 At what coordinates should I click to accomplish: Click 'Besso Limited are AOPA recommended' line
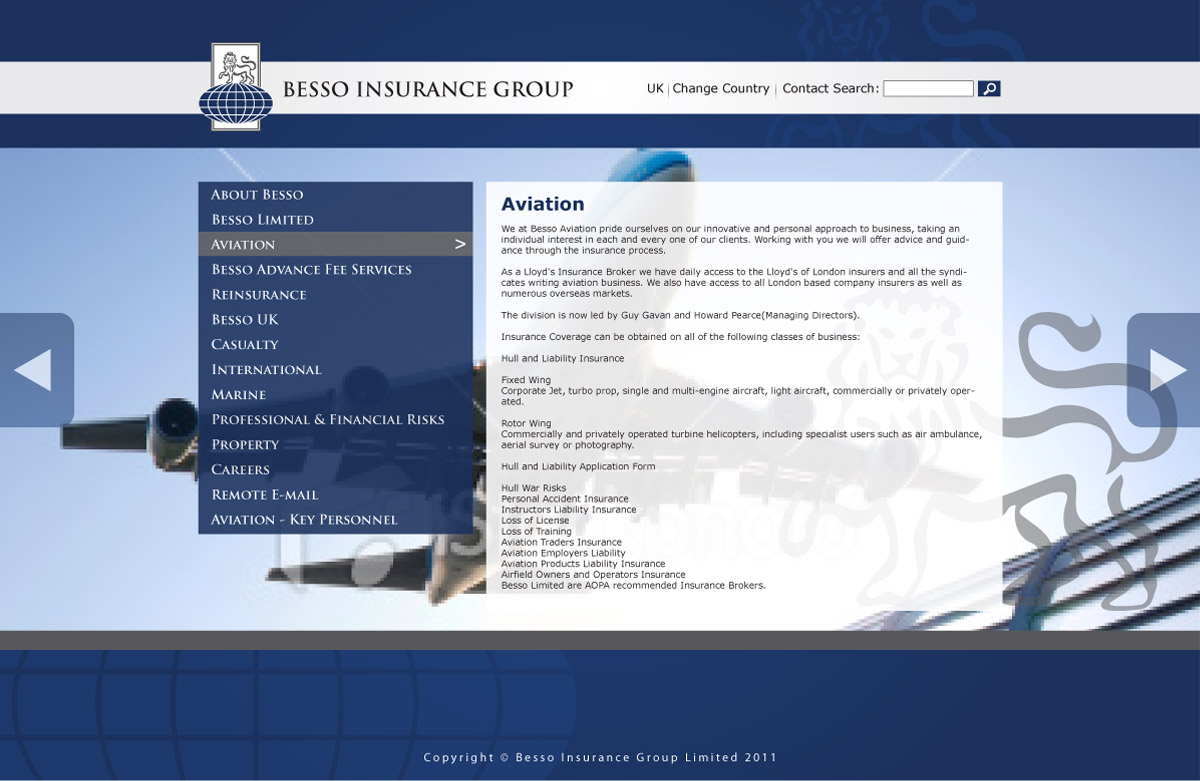633,585
